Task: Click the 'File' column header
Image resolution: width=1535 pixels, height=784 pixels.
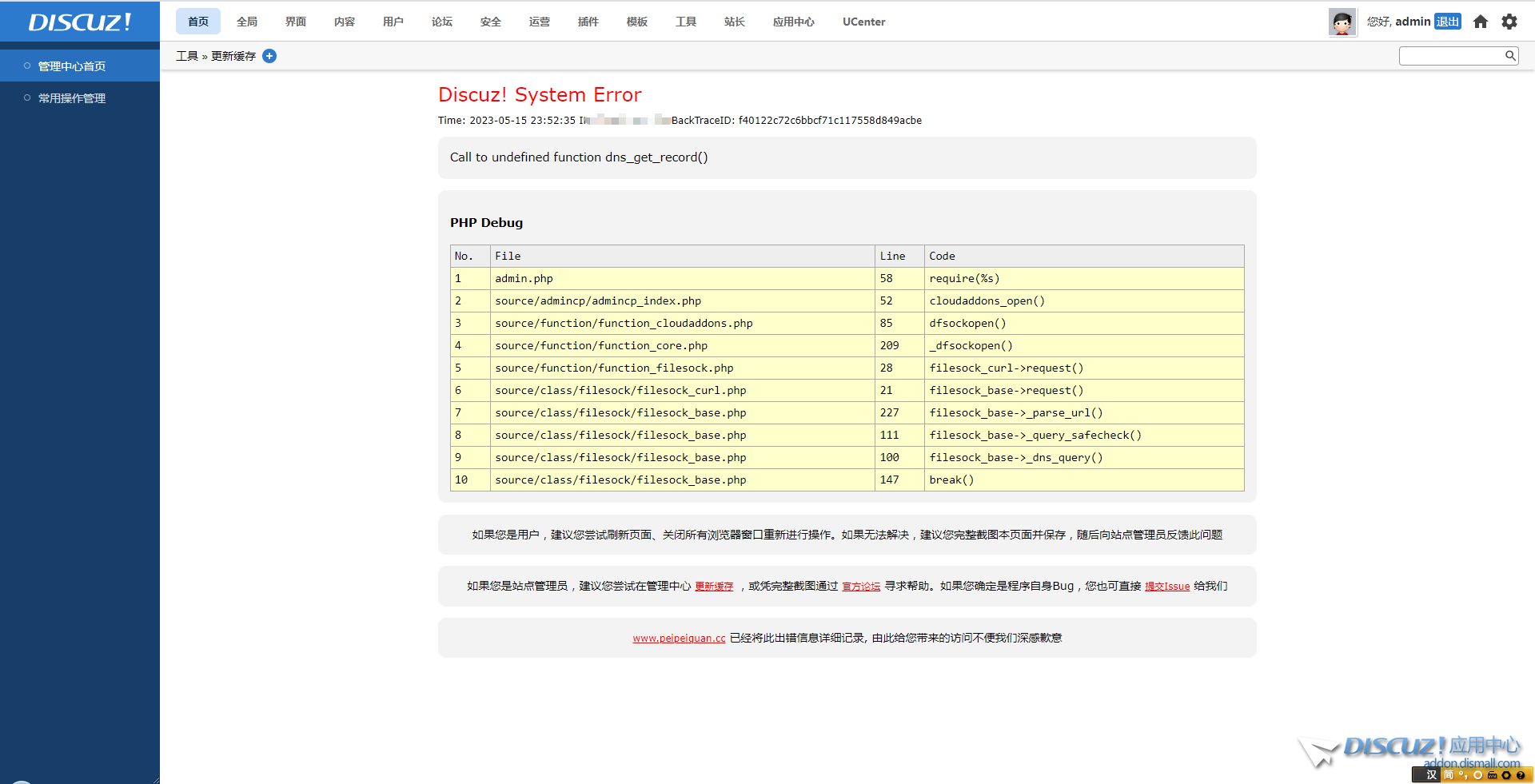Action: point(682,256)
